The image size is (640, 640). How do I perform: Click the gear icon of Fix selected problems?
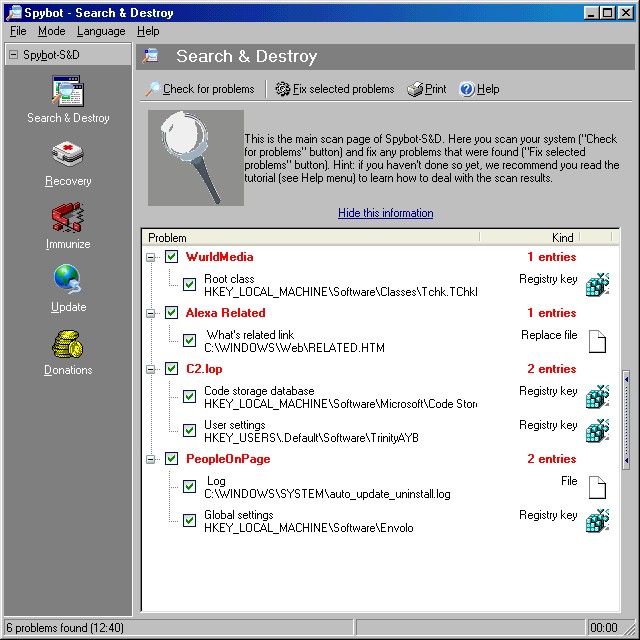[x=282, y=89]
